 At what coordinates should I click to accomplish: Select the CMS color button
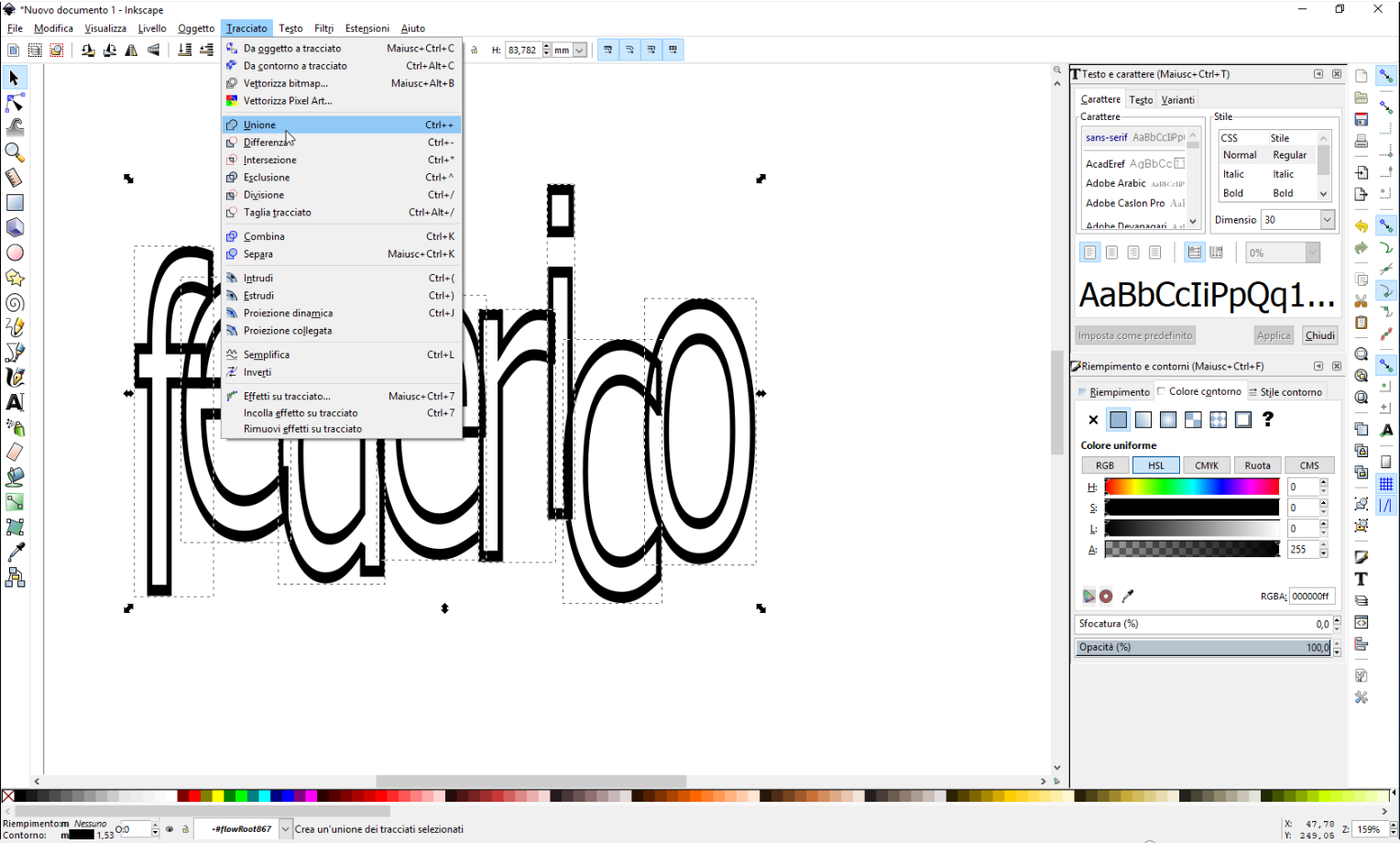1309,465
